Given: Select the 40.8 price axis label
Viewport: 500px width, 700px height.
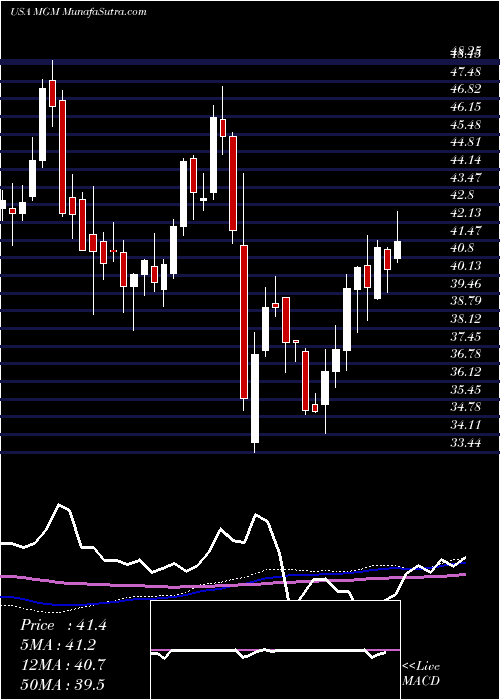Looking at the screenshot, I should click(462, 248).
